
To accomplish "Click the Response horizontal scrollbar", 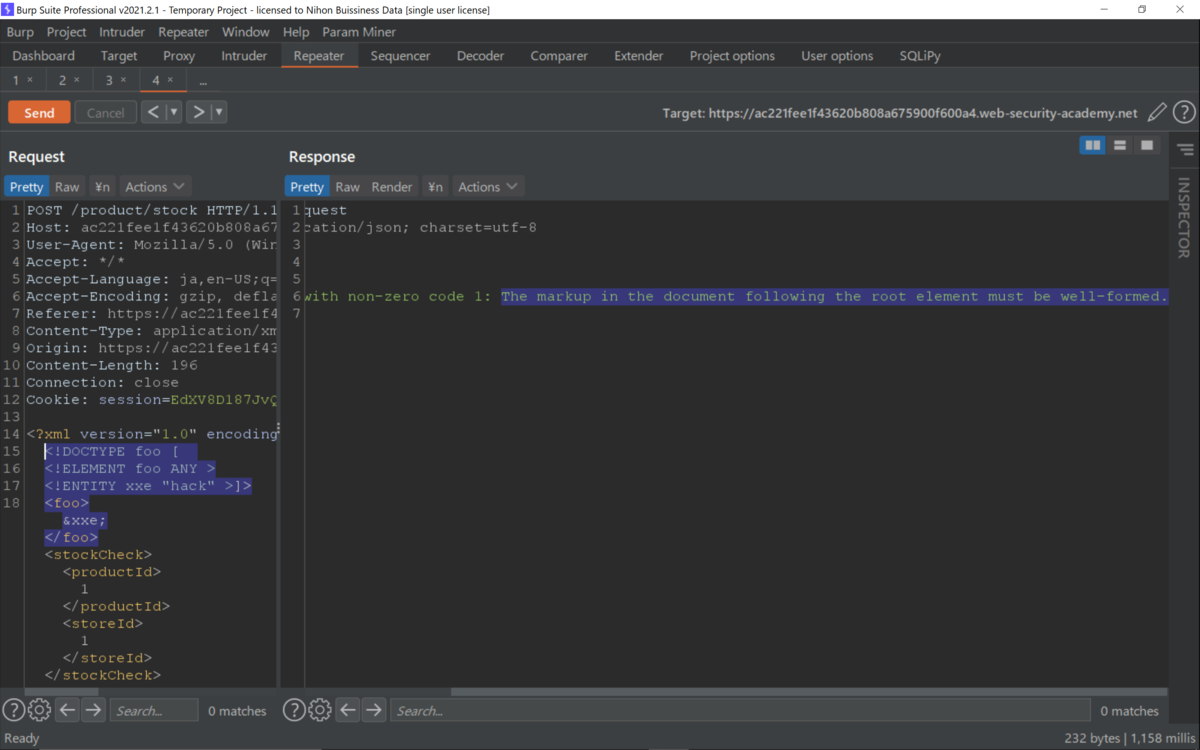I will click(x=808, y=692).
